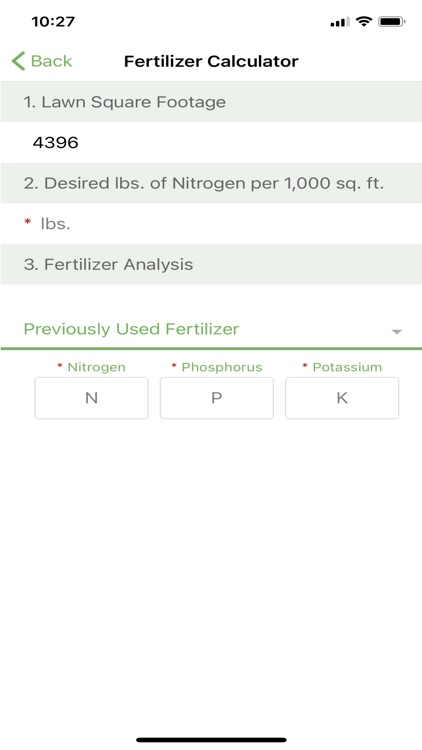The image size is (422, 750).
Task: Focus the Desired Nitrogen lbs. input field
Action: pos(211,224)
